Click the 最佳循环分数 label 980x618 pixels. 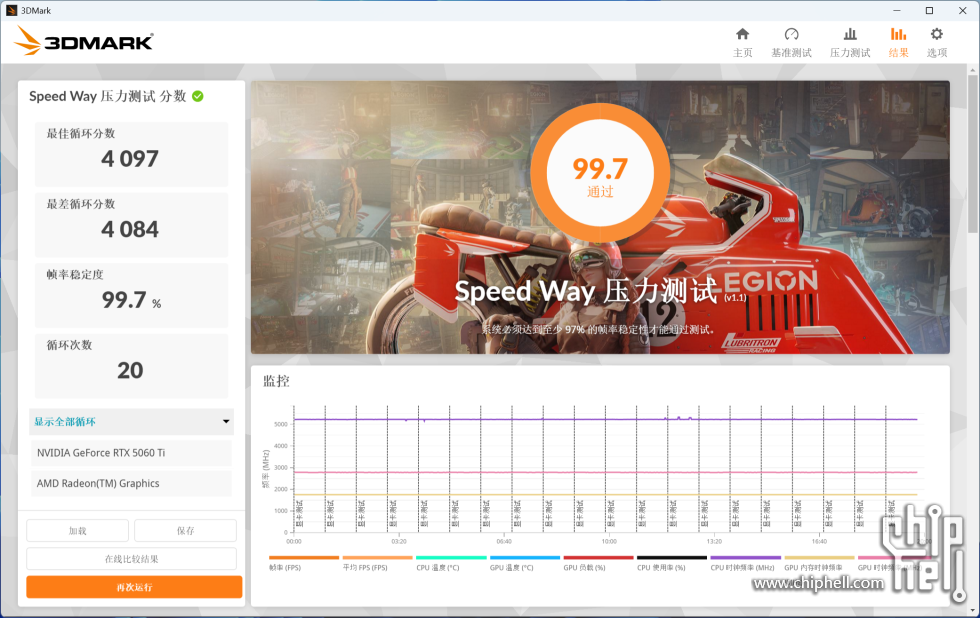pos(81,133)
